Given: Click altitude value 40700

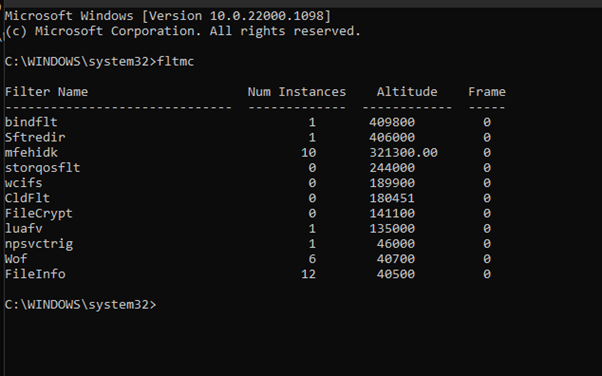Looking at the screenshot, I should click(396, 259).
